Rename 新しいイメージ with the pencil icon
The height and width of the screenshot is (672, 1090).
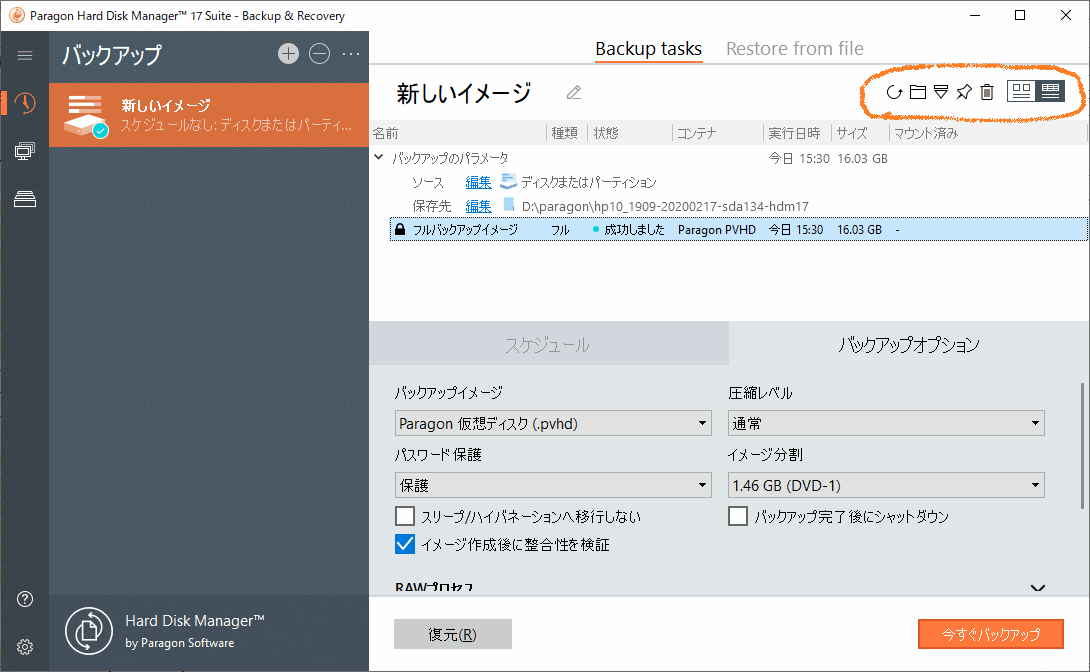click(x=573, y=92)
